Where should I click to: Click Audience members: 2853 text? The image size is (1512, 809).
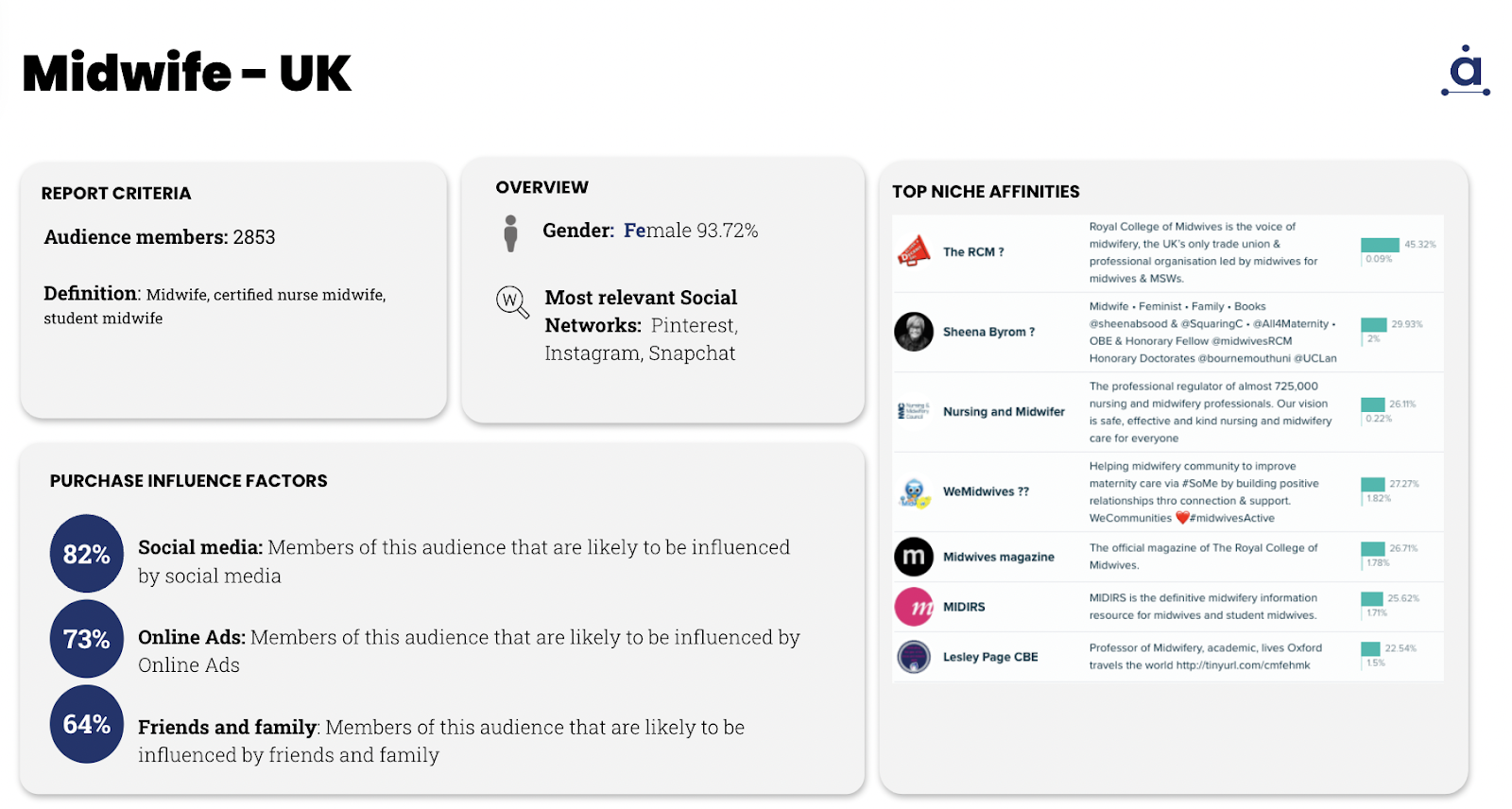point(160,237)
